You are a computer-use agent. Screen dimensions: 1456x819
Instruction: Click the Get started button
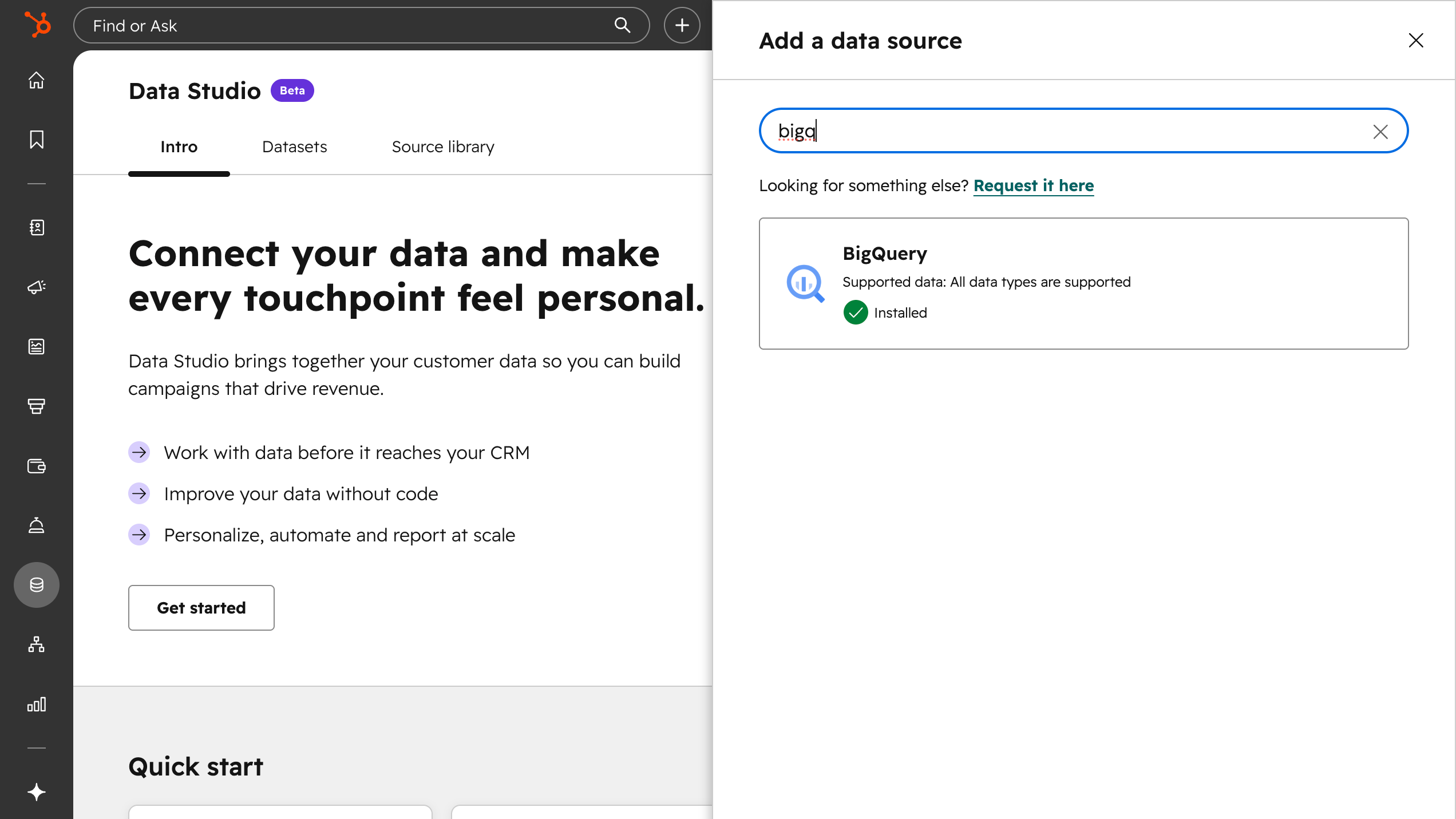[201, 608]
